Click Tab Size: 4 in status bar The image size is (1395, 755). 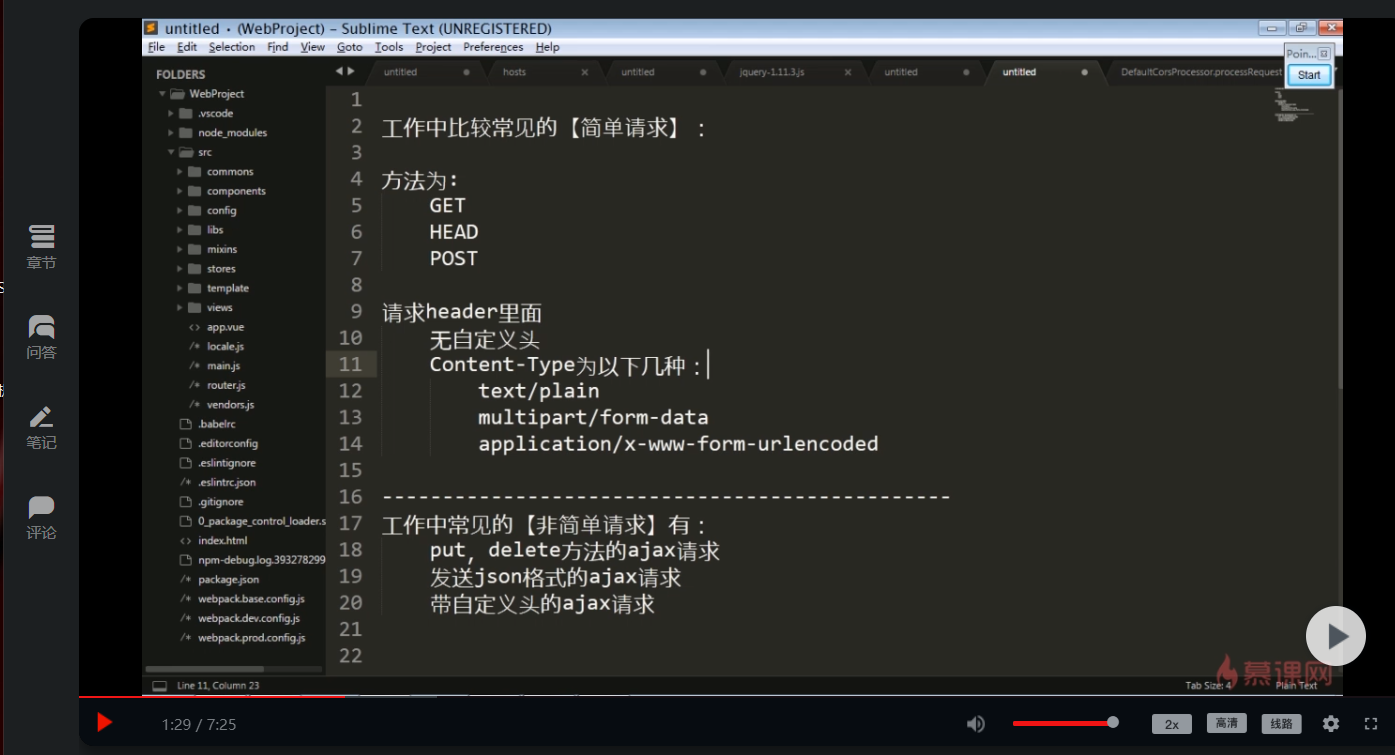pos(1209,686)
